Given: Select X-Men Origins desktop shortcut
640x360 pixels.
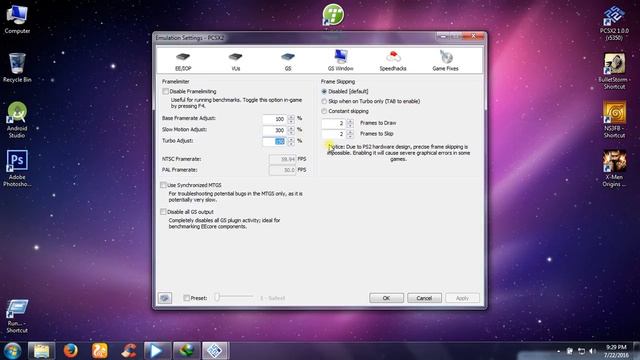Looking at the screenshot, I should (x=614, y=168).
